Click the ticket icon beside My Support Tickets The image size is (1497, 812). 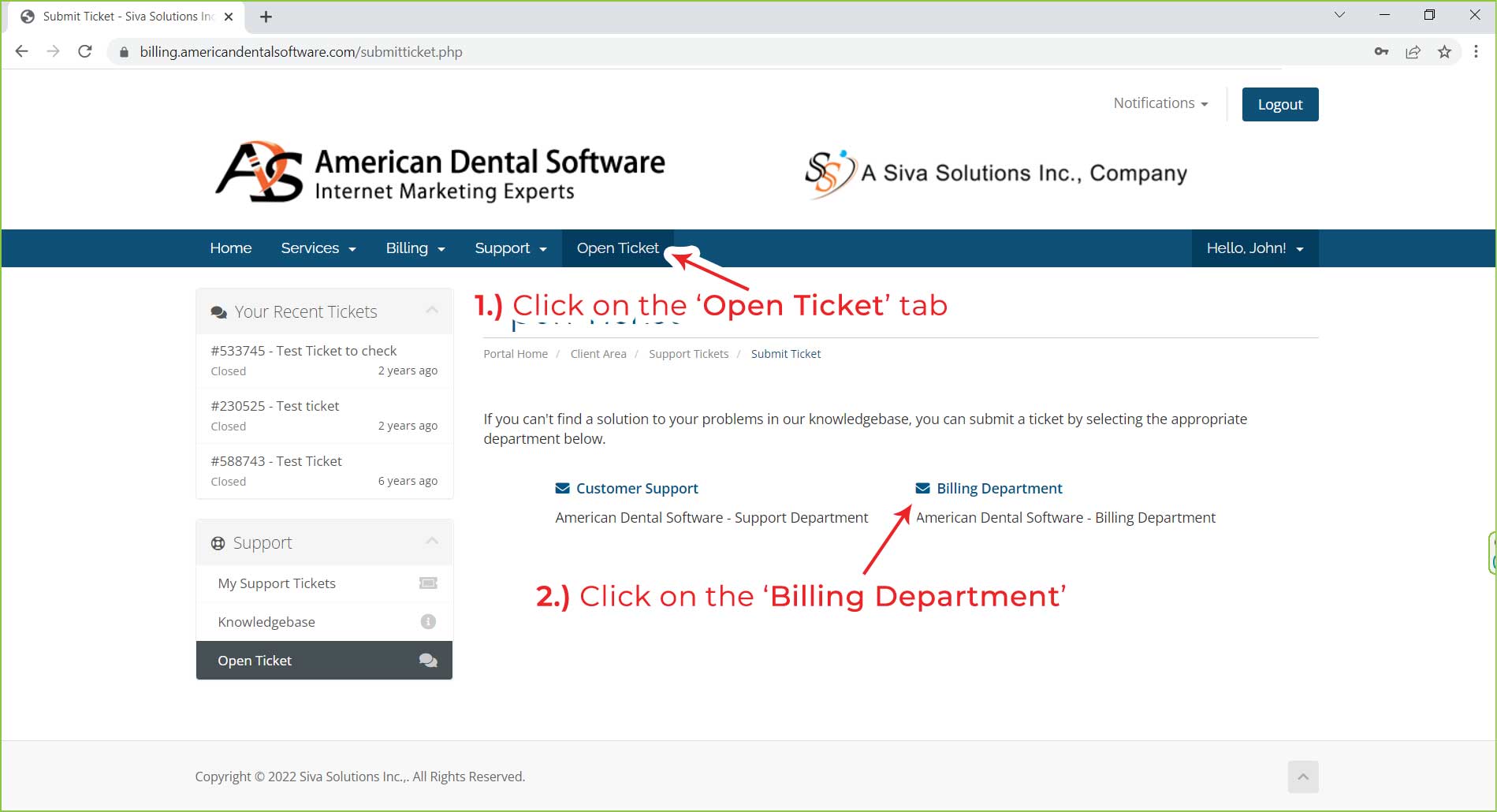point(428,583)
